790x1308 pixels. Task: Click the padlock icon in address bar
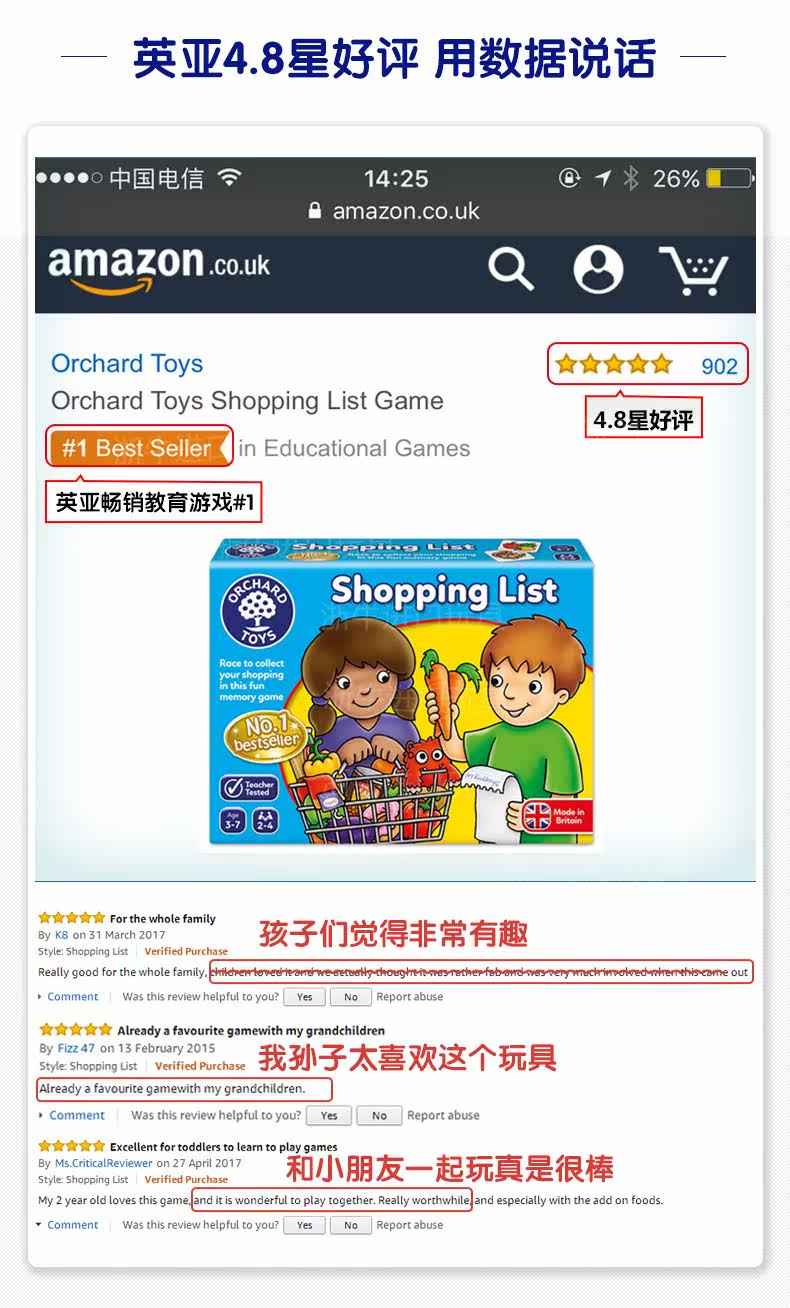pyautogui.click(x=316, y=211)
